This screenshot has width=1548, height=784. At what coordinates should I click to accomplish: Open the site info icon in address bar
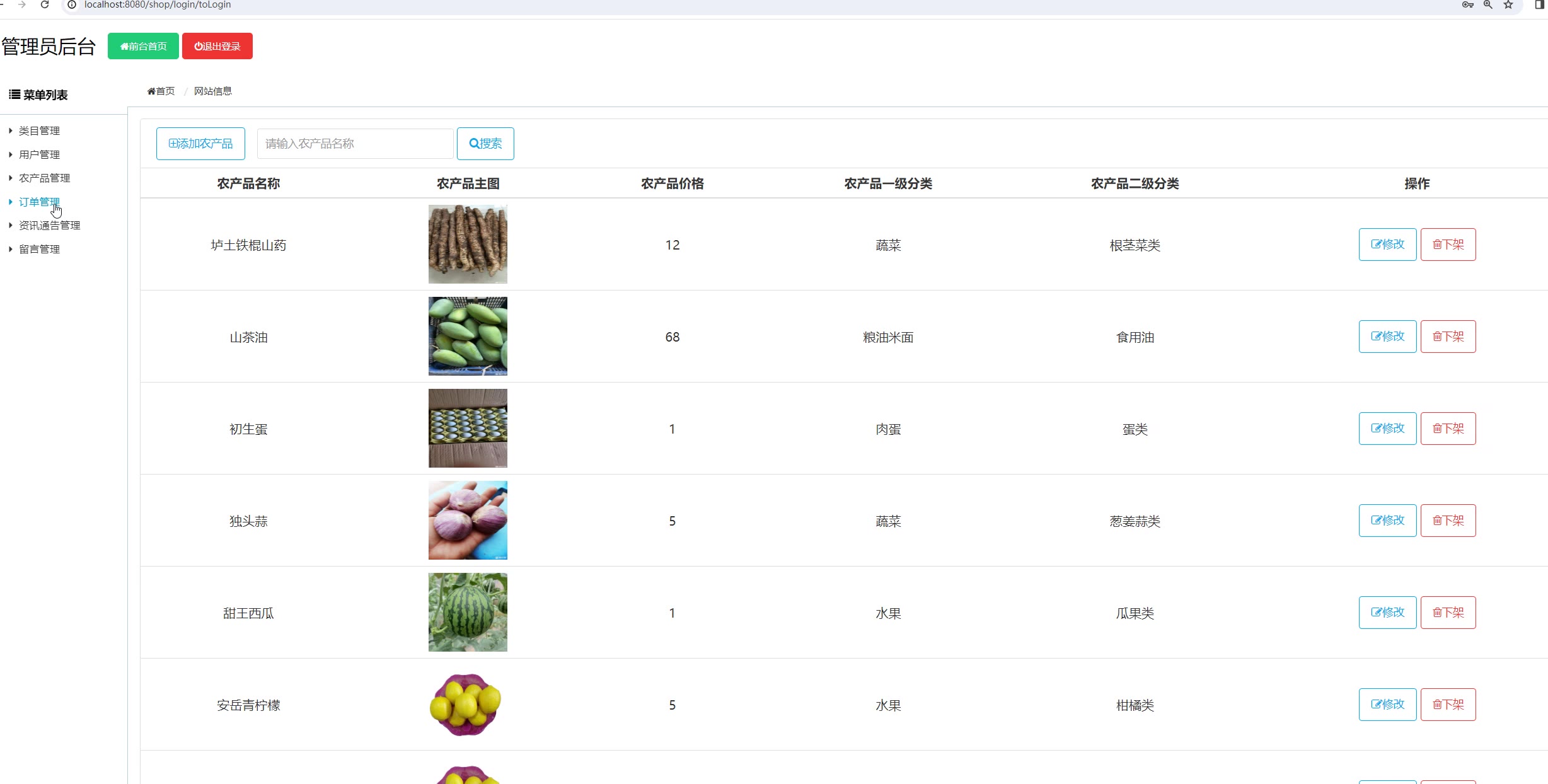(72, 4)
